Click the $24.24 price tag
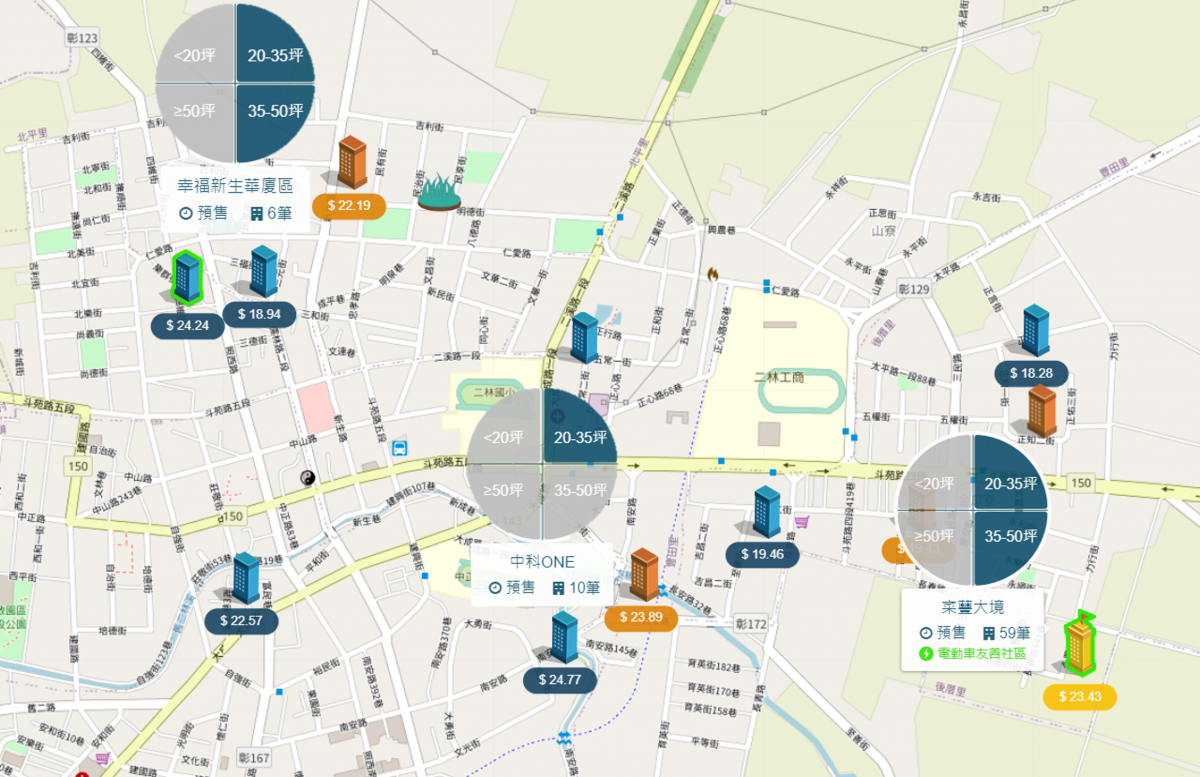This screenshot has height=777, width=1200. (188, 324)
